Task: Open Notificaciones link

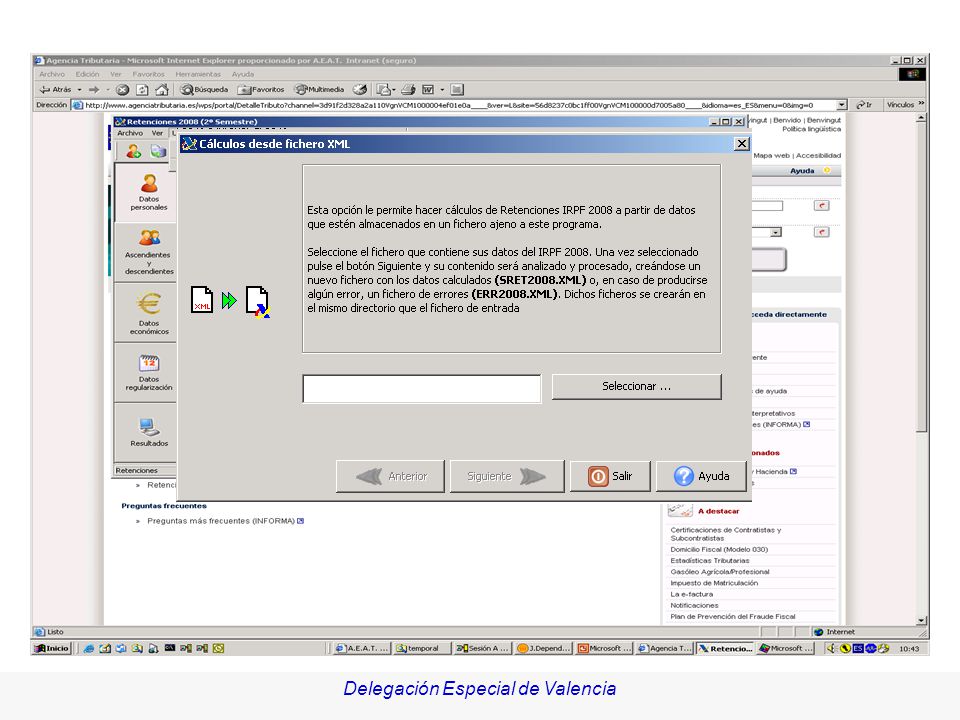Action: [x=694, y=606]
